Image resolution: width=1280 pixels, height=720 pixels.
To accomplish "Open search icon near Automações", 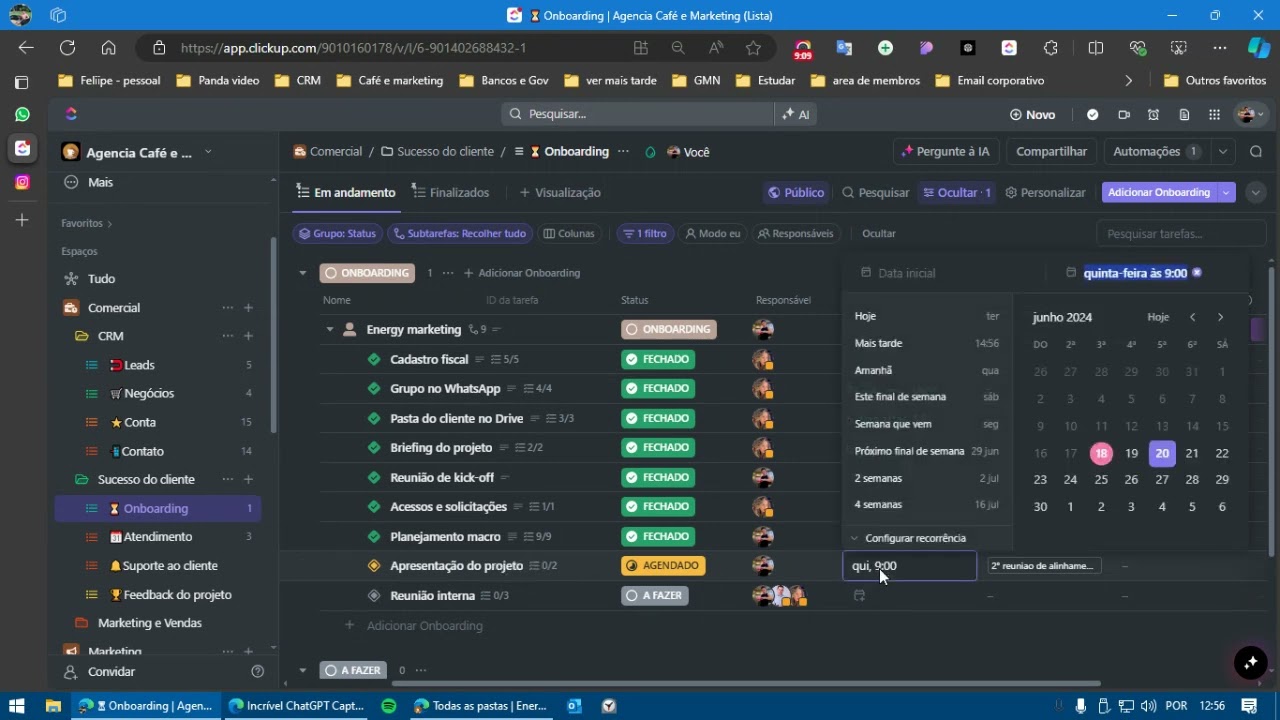I will [x=1256, y=152].
